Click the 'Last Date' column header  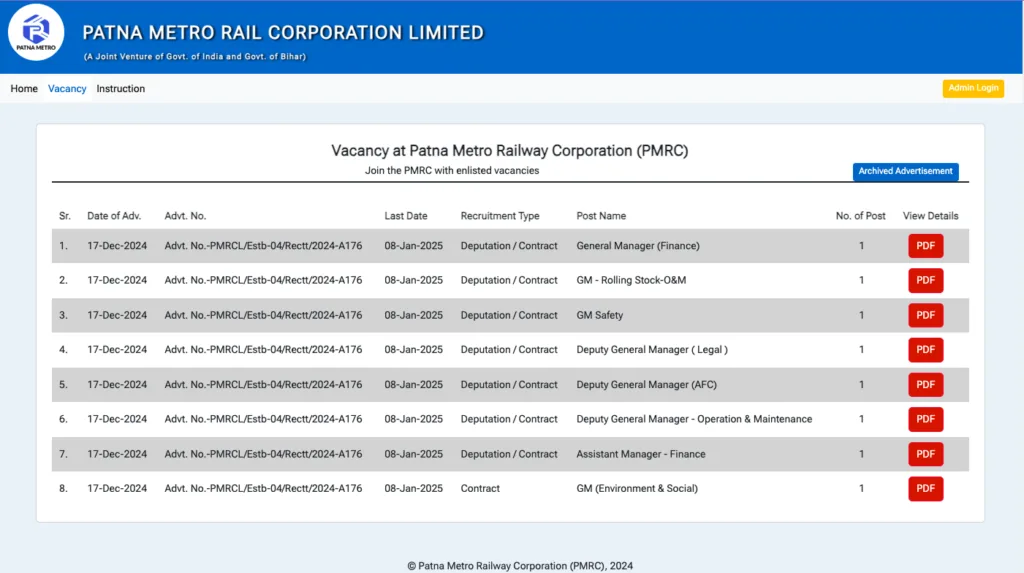[x=406, y=216]
